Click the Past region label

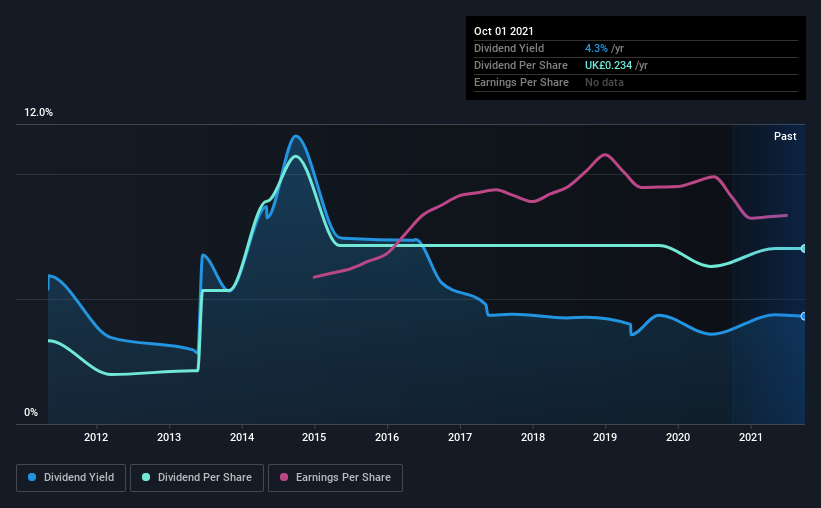pos(785,136)
